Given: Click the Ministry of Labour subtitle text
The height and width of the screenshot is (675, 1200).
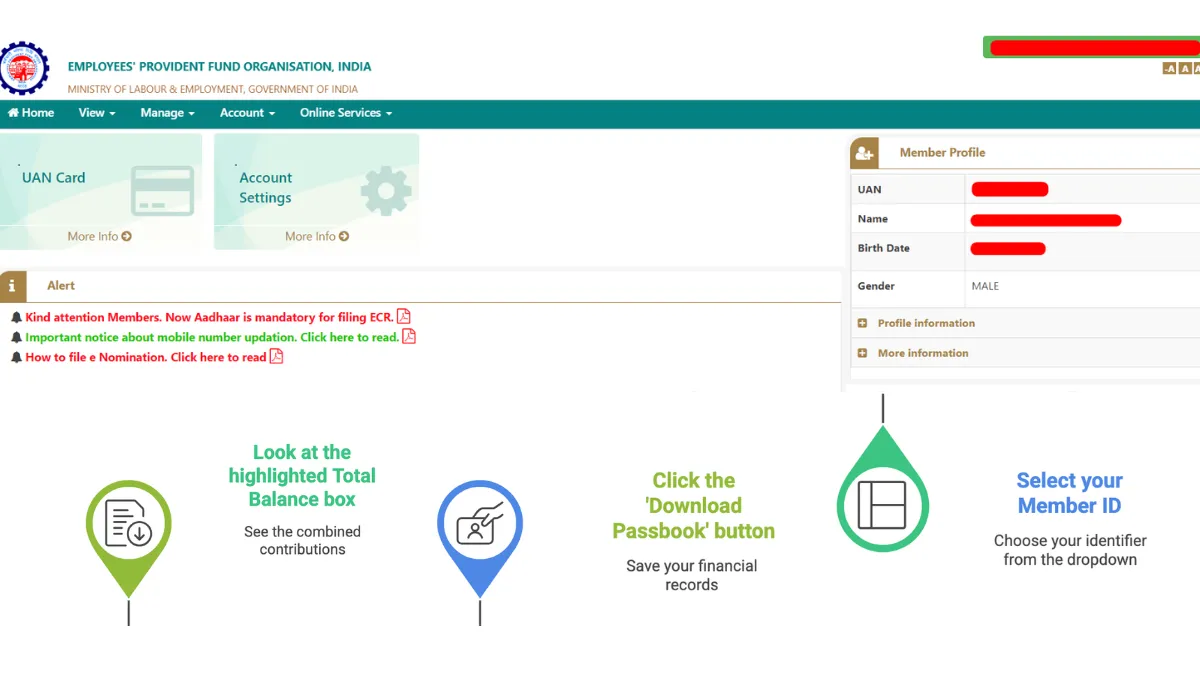Looking at the screenshot, I should 212,89.
